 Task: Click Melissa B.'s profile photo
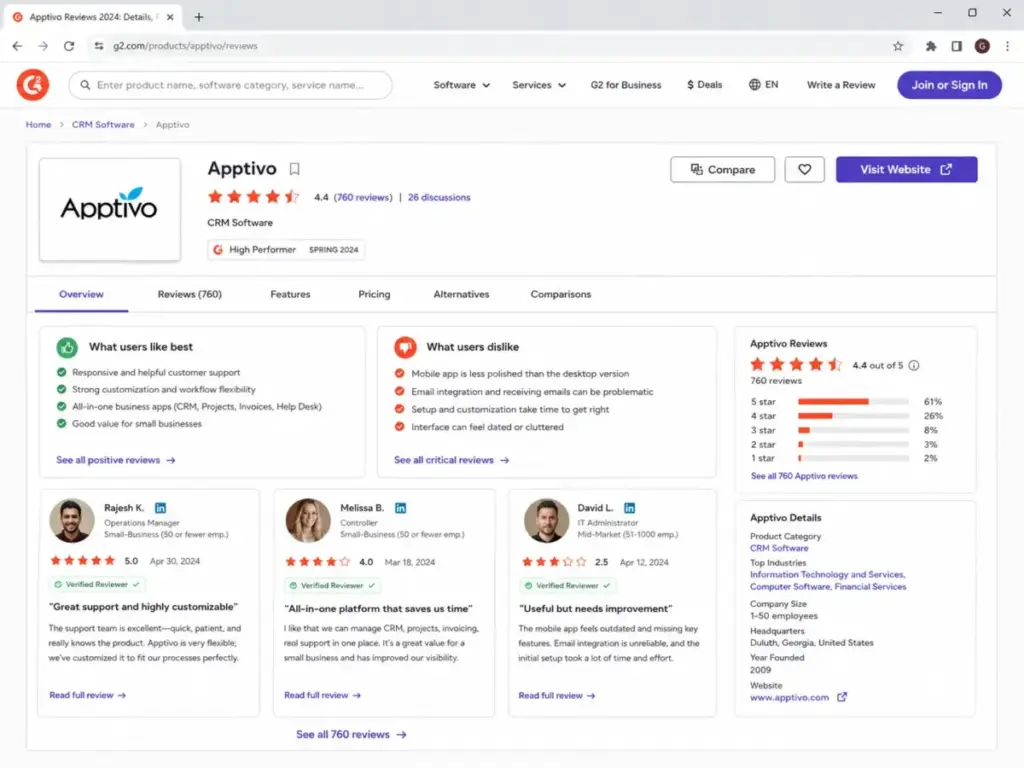[x=308, y=520]
